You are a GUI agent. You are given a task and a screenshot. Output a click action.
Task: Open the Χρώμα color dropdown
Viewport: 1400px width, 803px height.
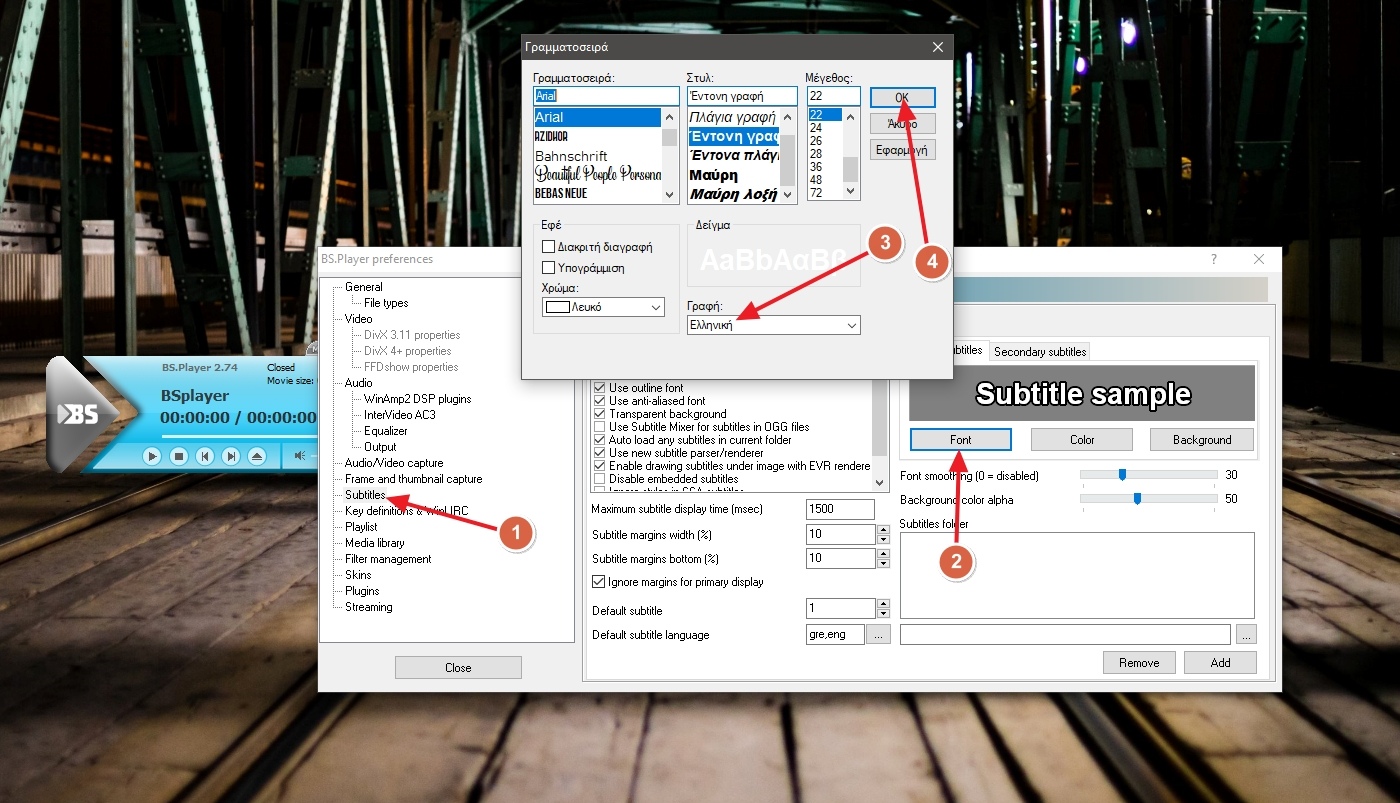pos(603,307)
